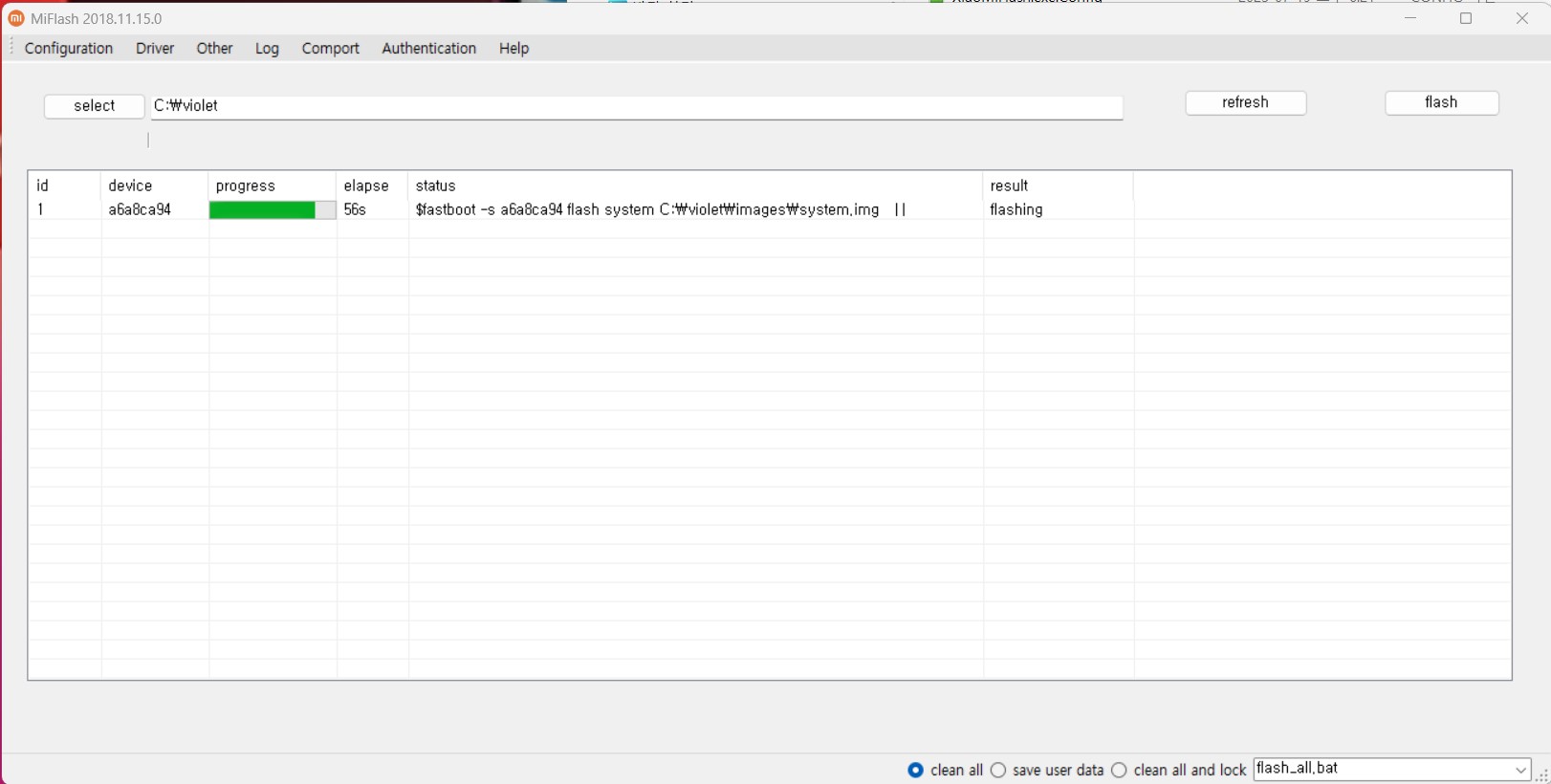Click the status column header
The image size is (1551, 784).
tap(696, 185)
